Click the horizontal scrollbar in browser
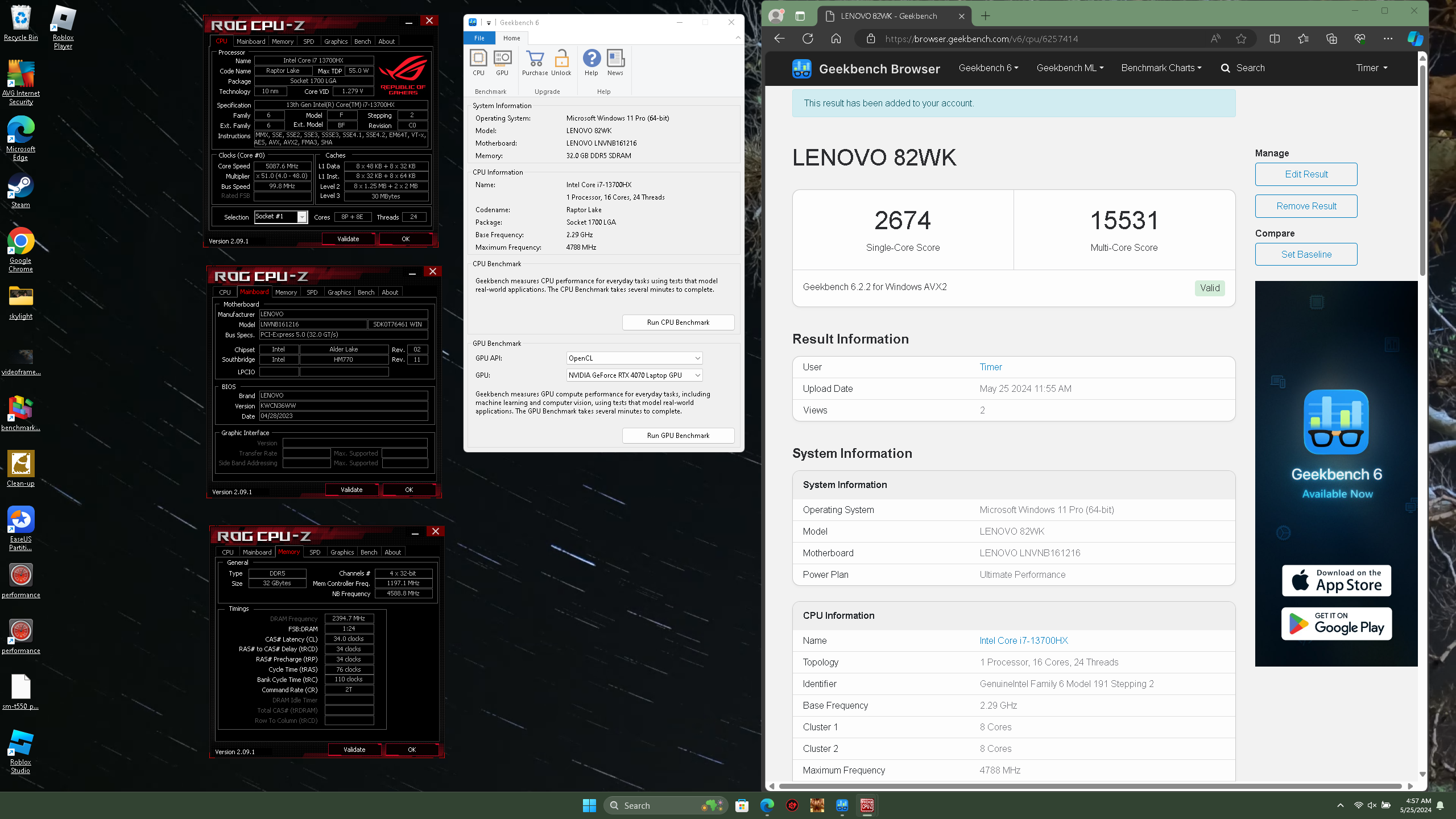Screen dimensions: 1456x819 [x=1090, y=786]
